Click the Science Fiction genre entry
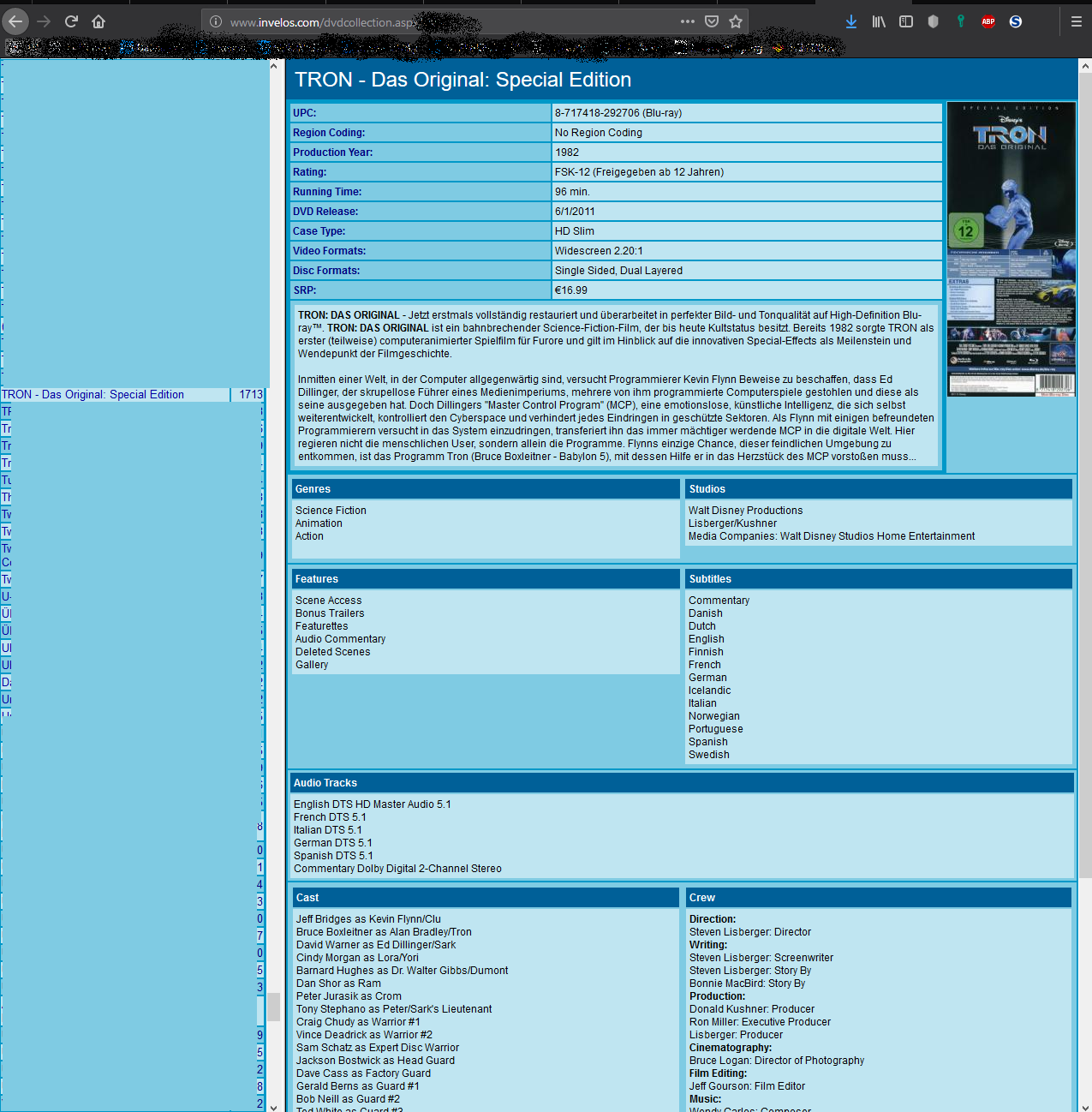 [x=331, y=511]
